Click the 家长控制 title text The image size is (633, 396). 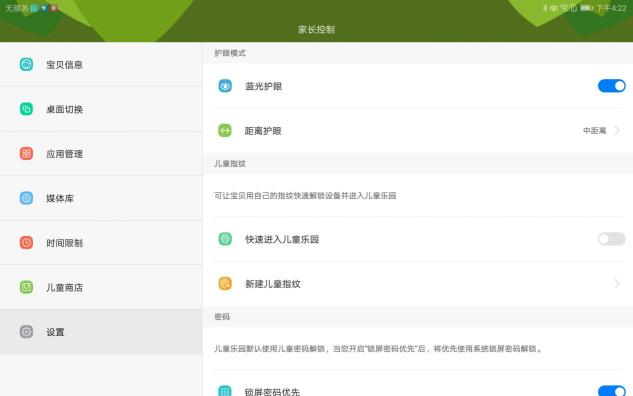click(x=316, y=29)
